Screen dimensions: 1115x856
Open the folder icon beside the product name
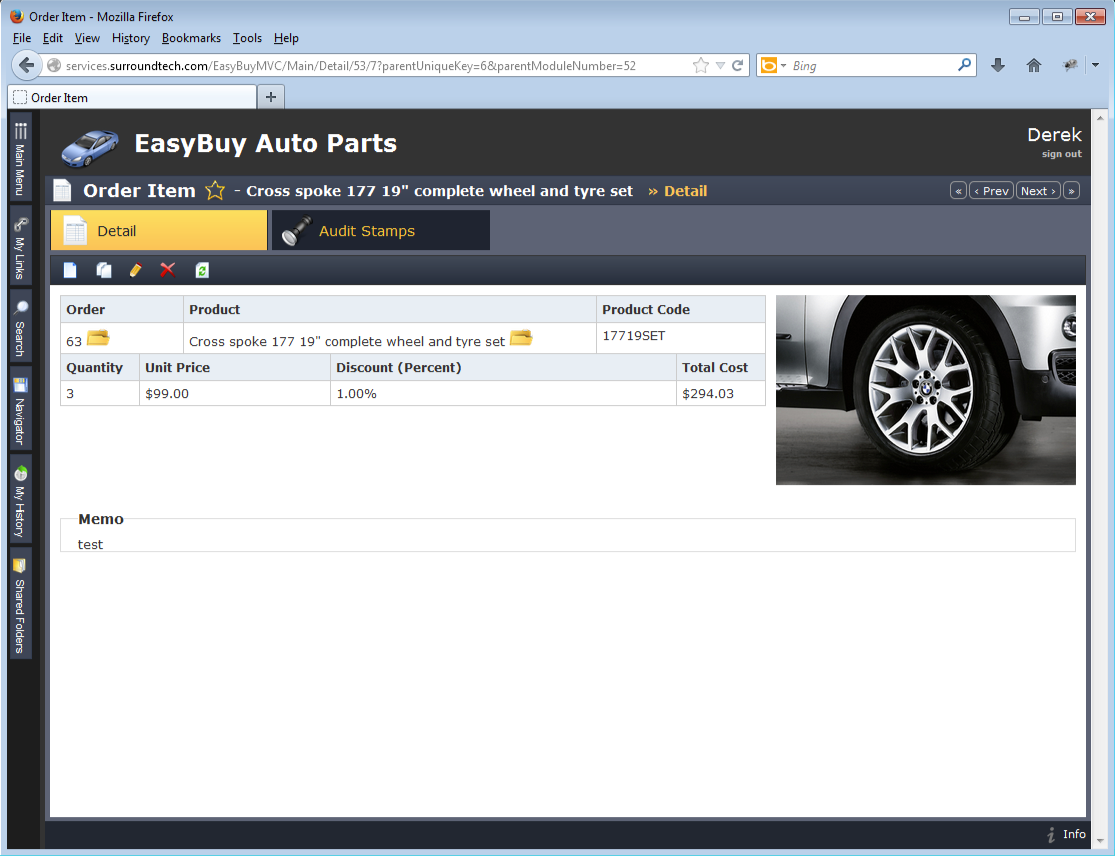coord(521,338)
